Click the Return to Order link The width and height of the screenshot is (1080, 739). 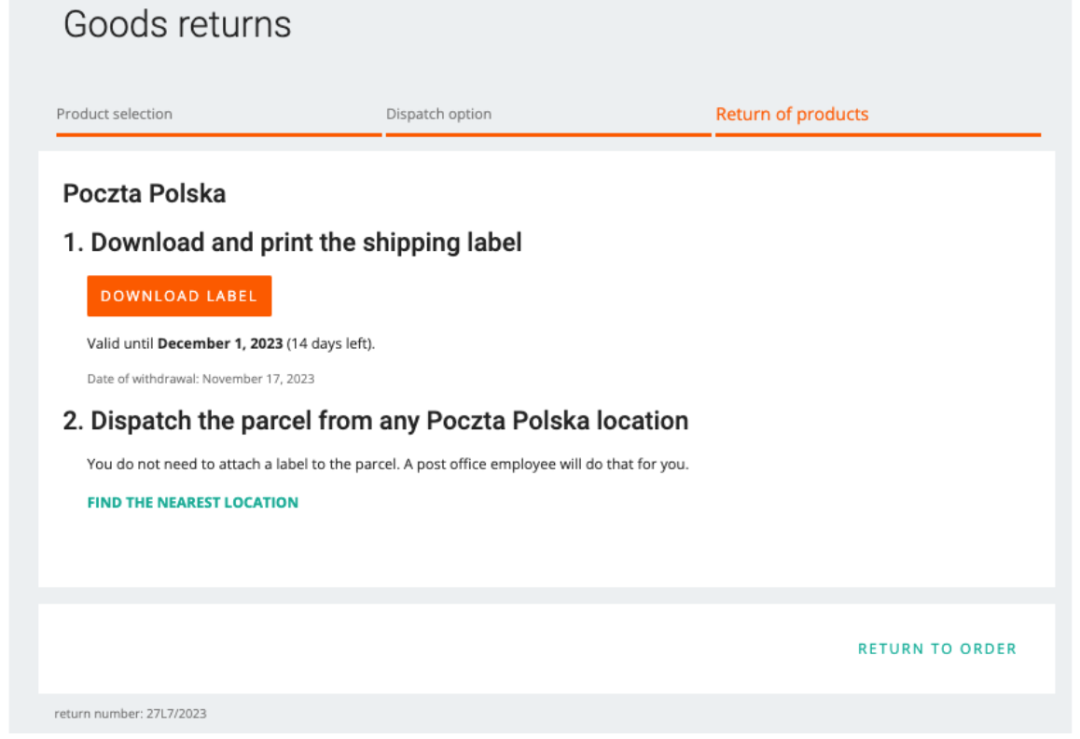(x=937, y=649)
